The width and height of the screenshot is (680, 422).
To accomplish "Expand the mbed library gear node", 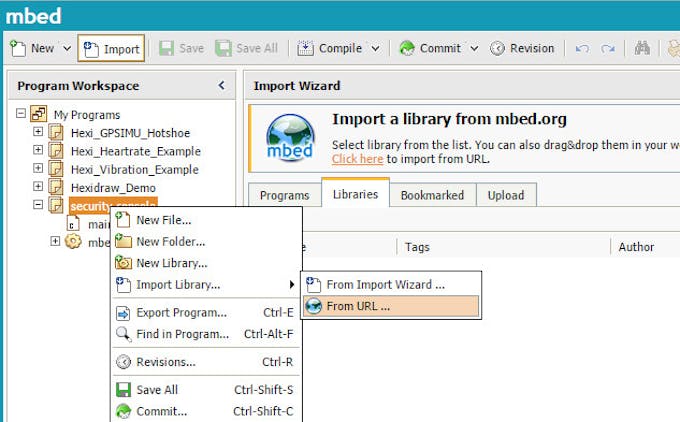I will [x=55, y=241].
